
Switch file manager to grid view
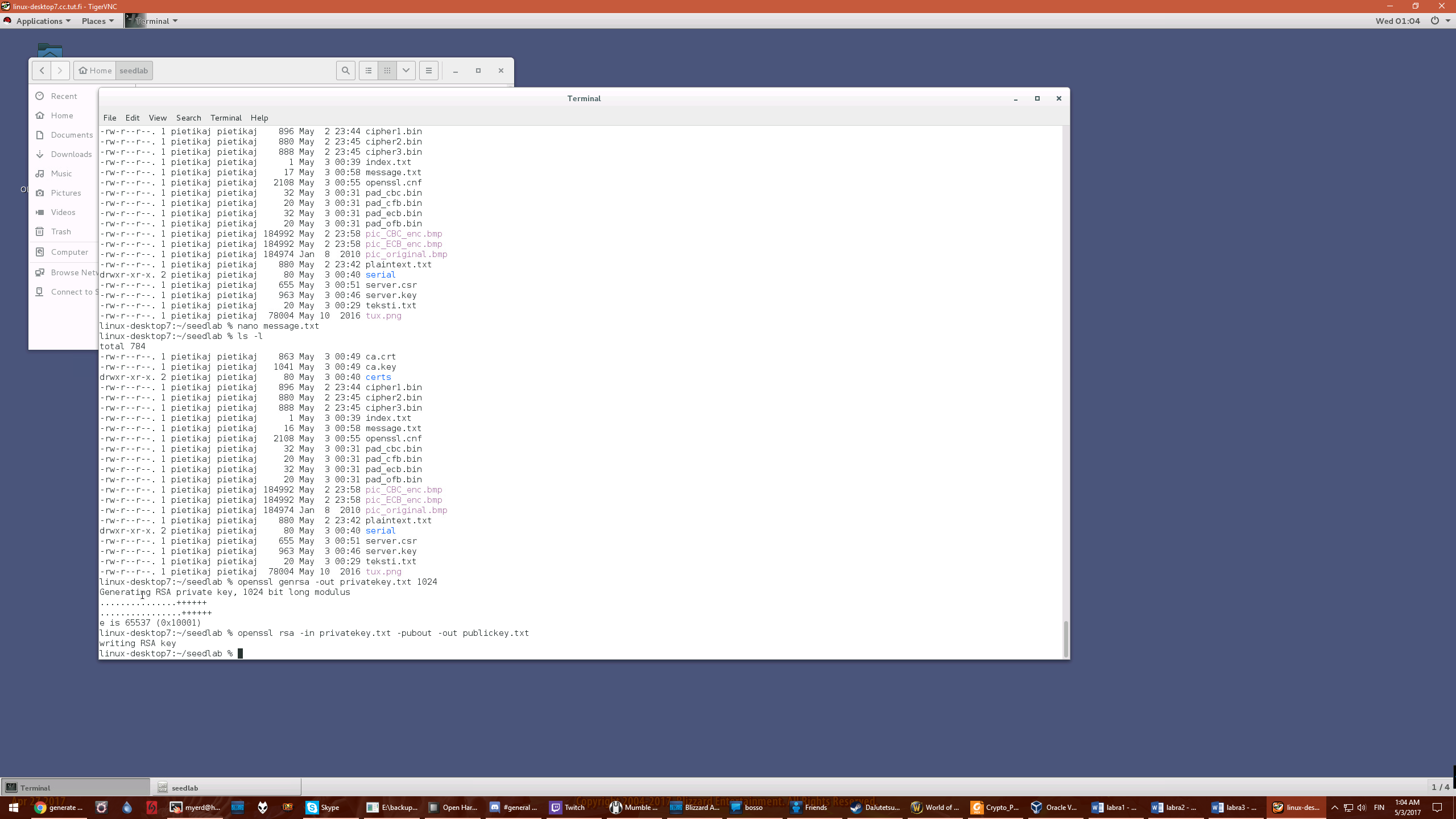tap(387, 71)
